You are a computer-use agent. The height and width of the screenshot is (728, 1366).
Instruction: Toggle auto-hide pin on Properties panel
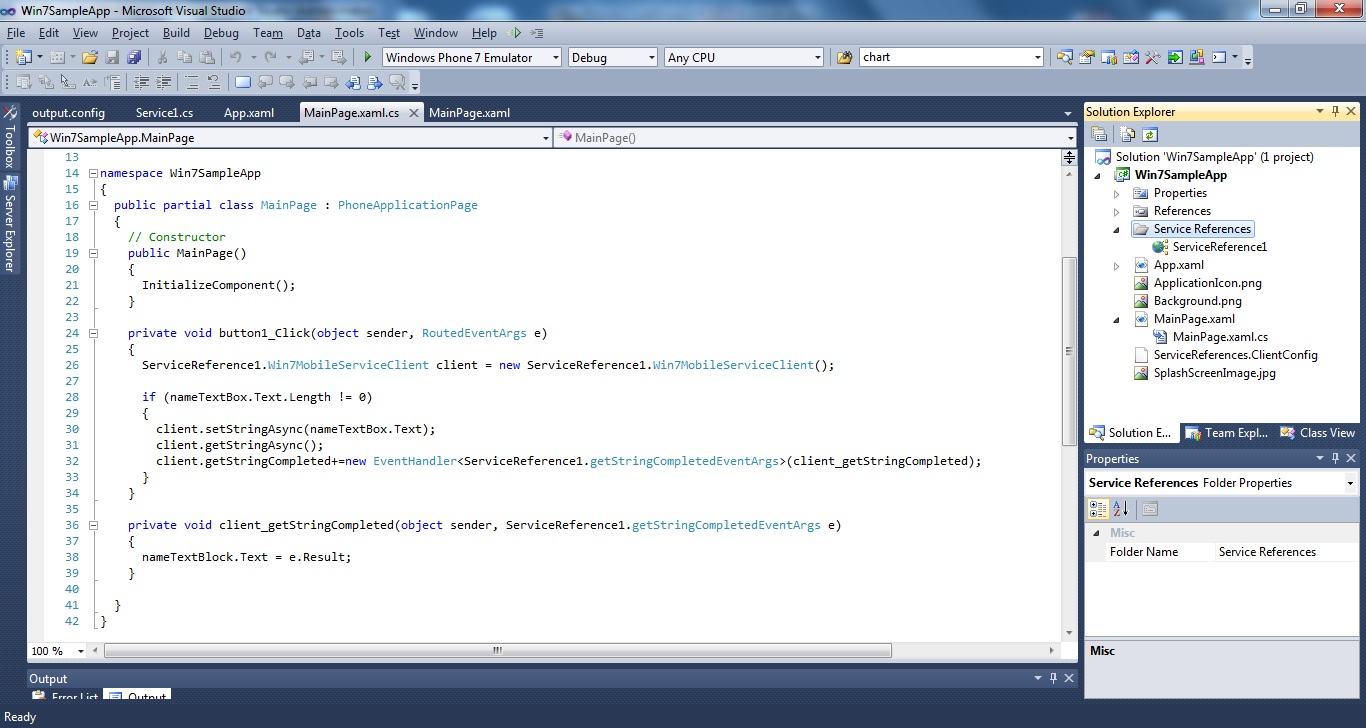(1335, 458)
